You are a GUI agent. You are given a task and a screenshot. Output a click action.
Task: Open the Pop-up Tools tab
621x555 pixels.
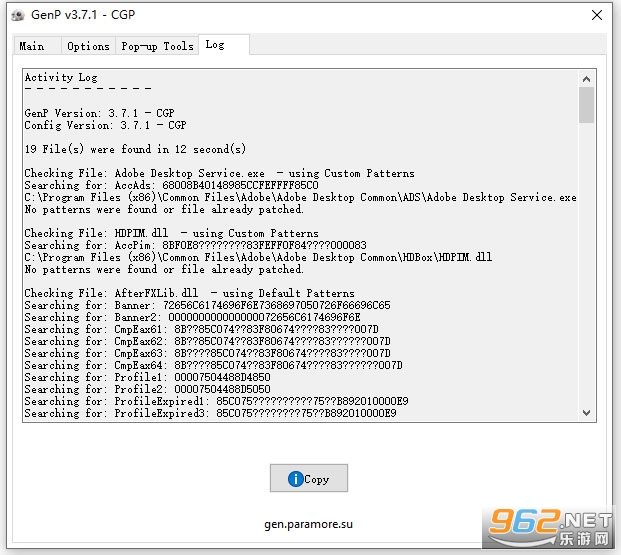(x=157, y=46)
